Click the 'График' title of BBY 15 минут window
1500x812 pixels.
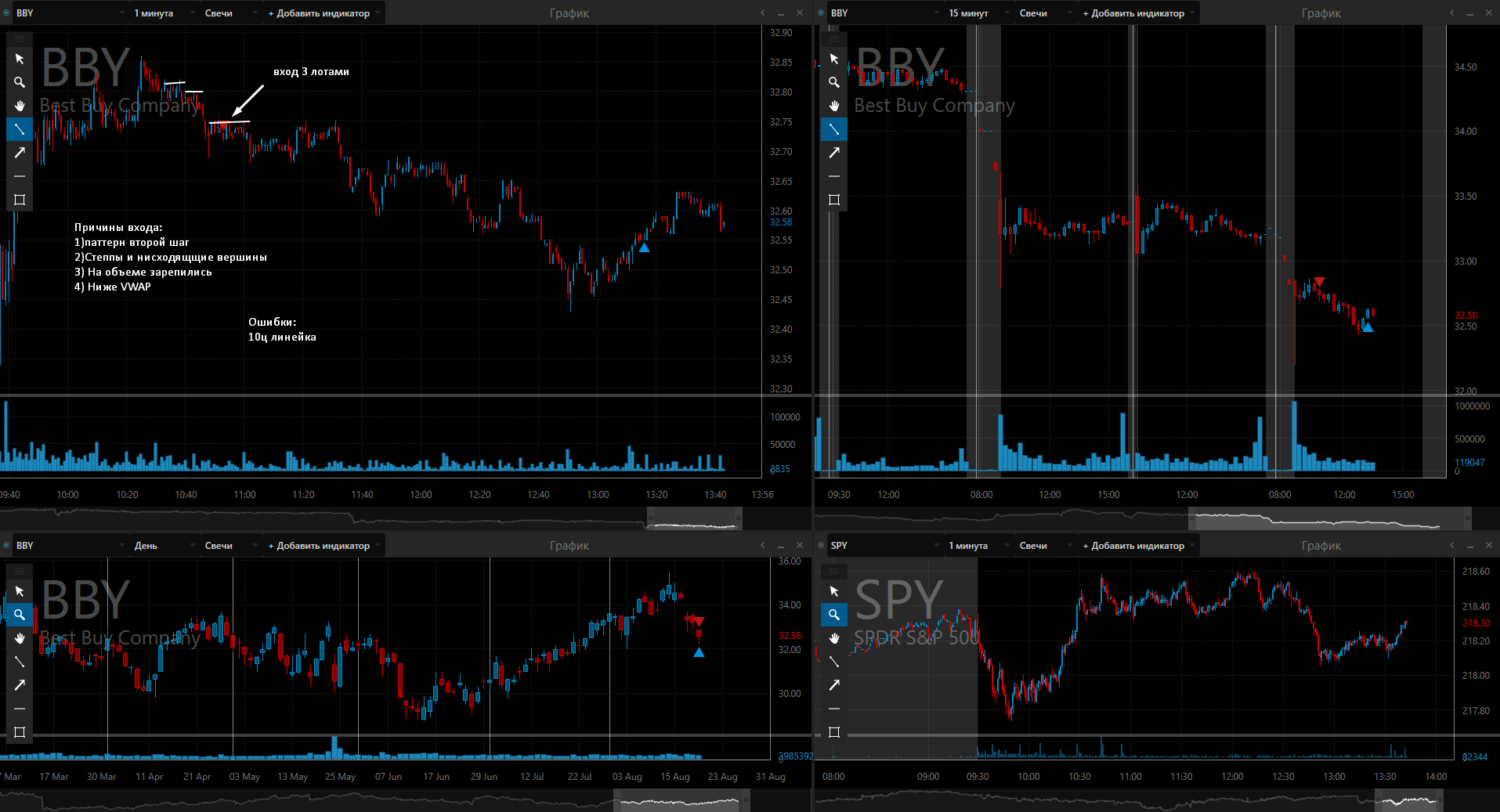[1321, 13]
